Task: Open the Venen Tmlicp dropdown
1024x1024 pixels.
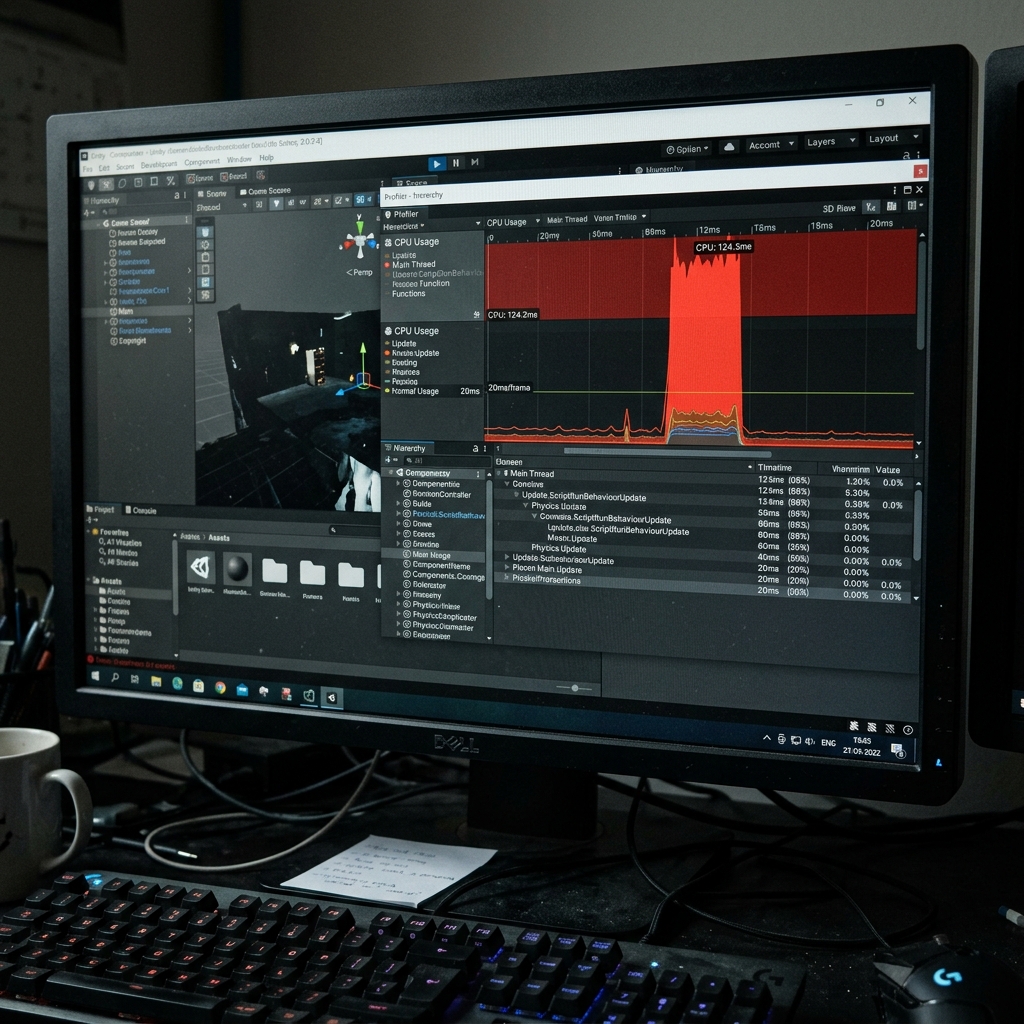Action: pos(620,217)
